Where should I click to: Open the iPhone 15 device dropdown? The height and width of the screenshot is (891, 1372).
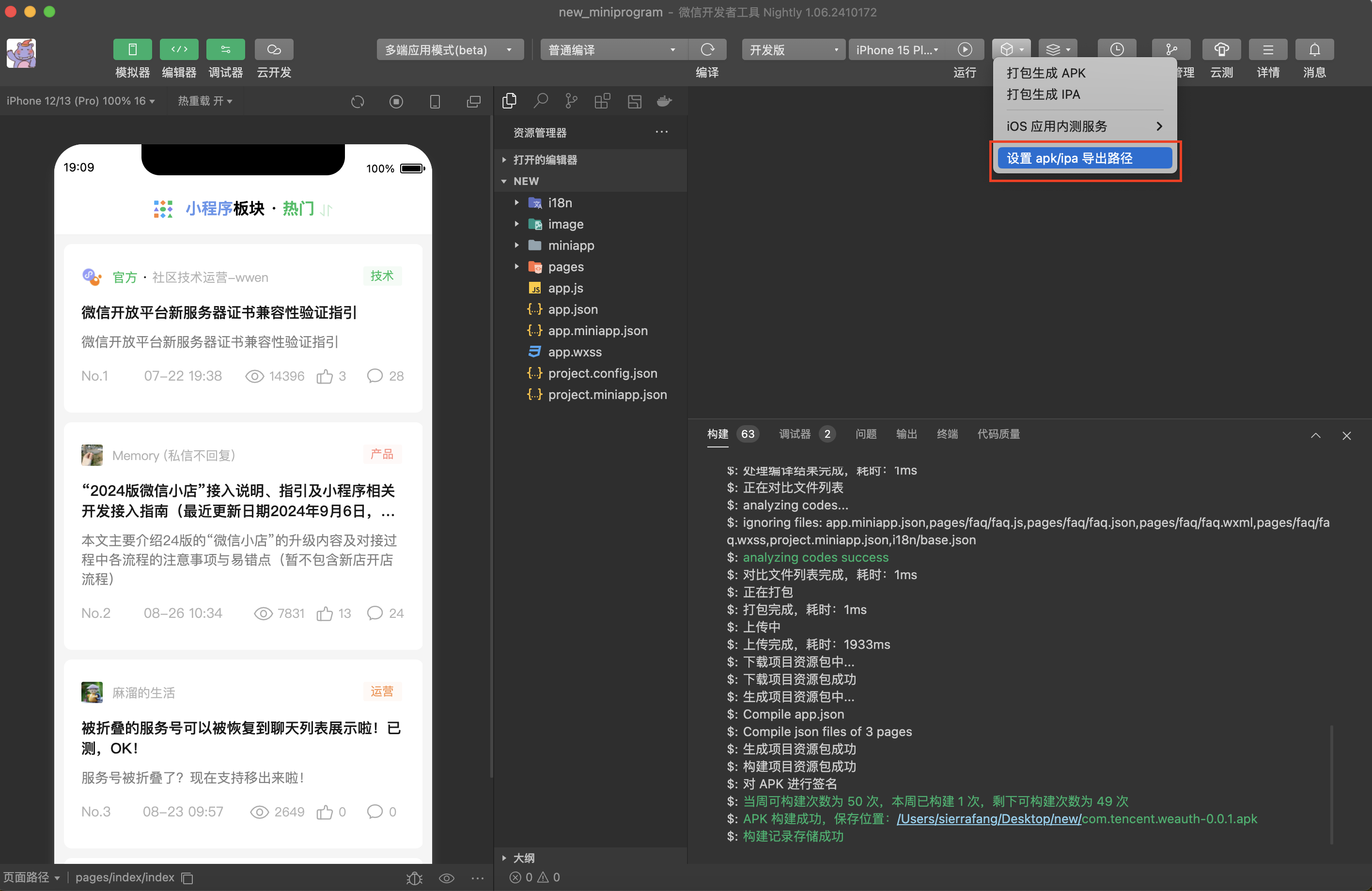tap(897, 49)
